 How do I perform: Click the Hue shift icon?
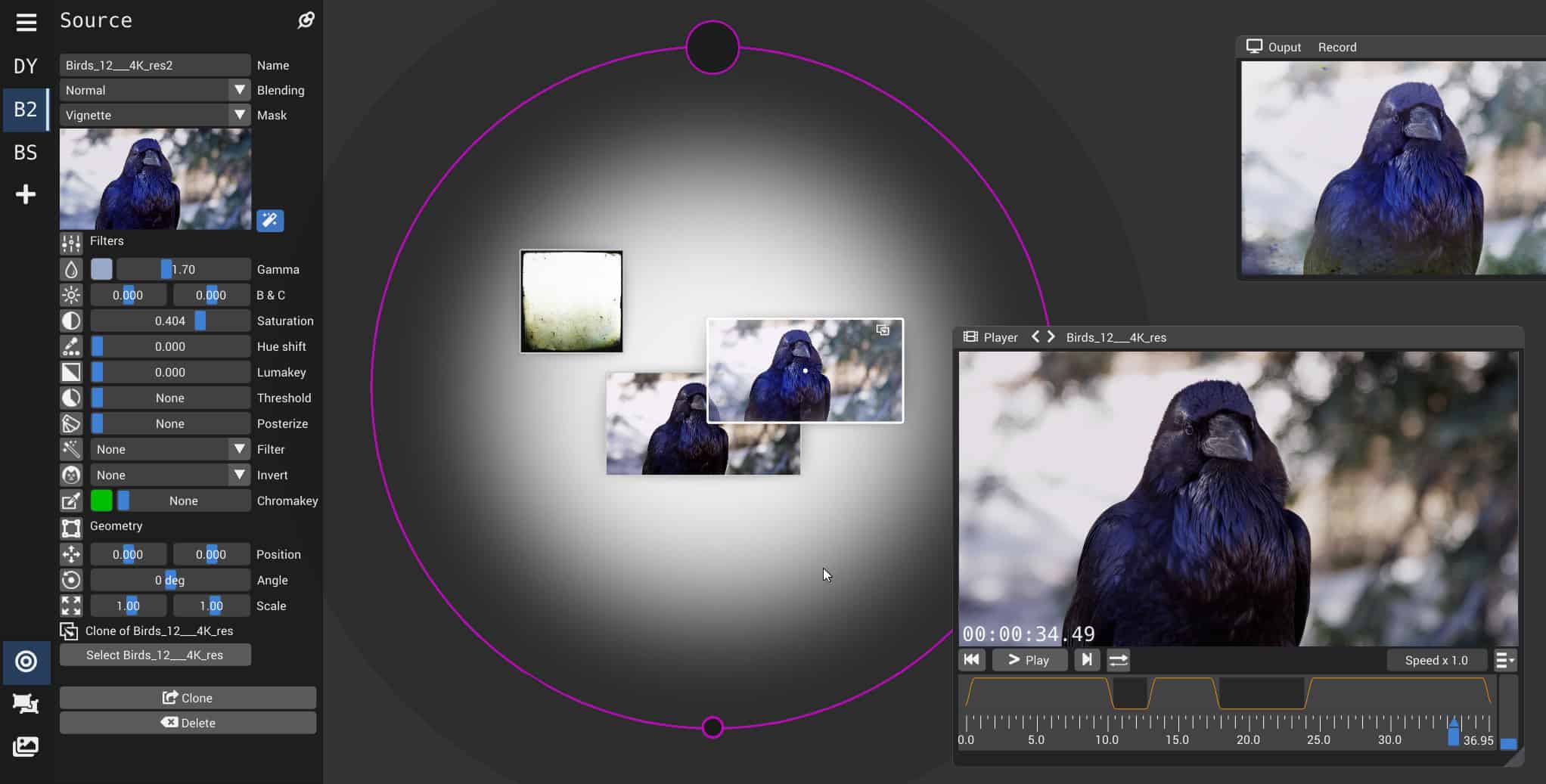[x=71, y=346]
